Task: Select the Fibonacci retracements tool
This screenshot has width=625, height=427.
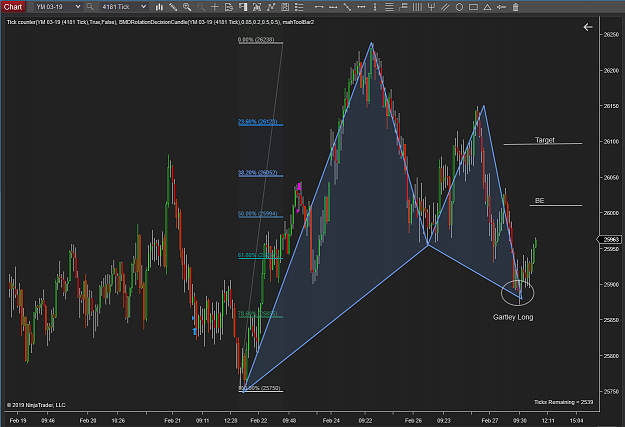Action: 389,7
